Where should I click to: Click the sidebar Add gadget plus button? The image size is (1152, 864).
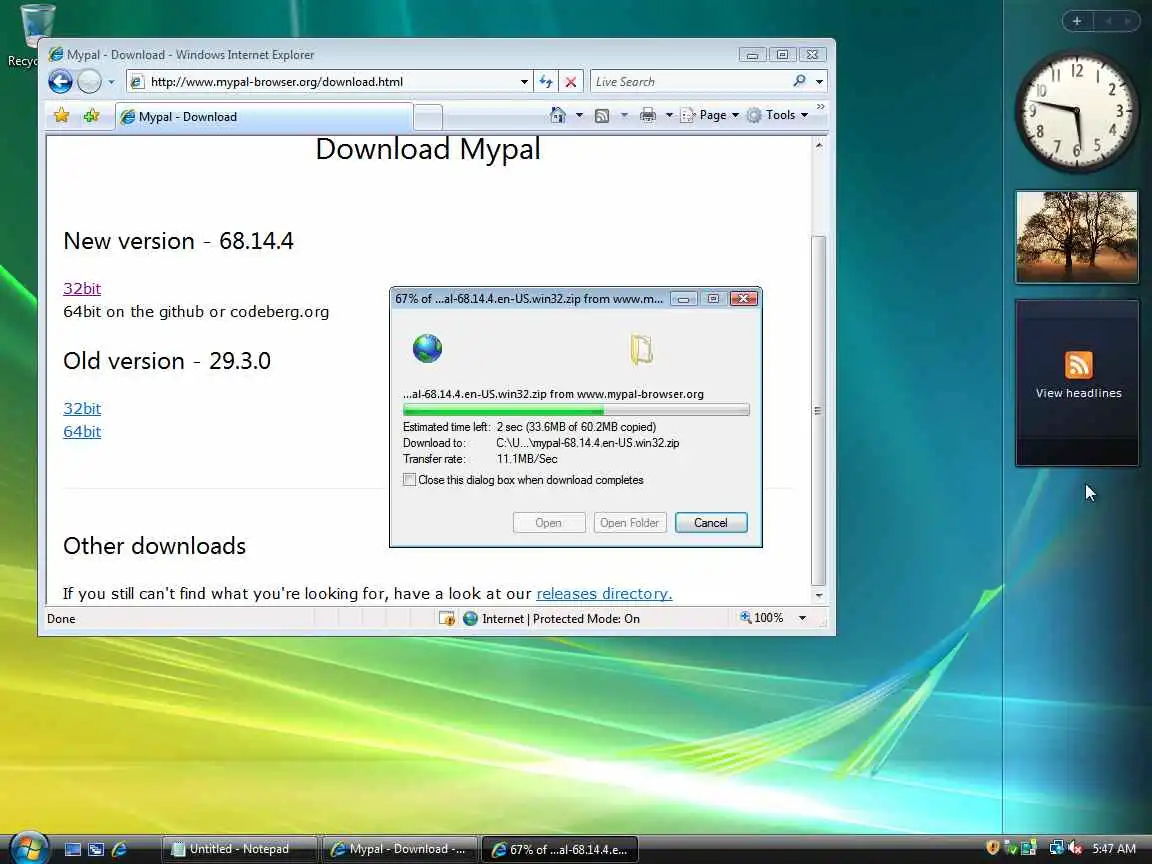pos(1077,21)
